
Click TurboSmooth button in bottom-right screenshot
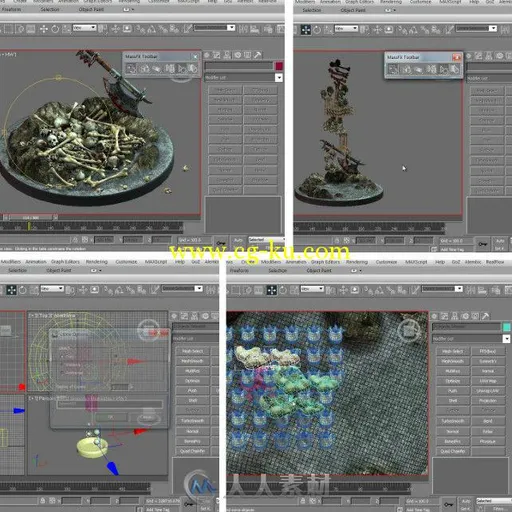(x=453, y=421)
